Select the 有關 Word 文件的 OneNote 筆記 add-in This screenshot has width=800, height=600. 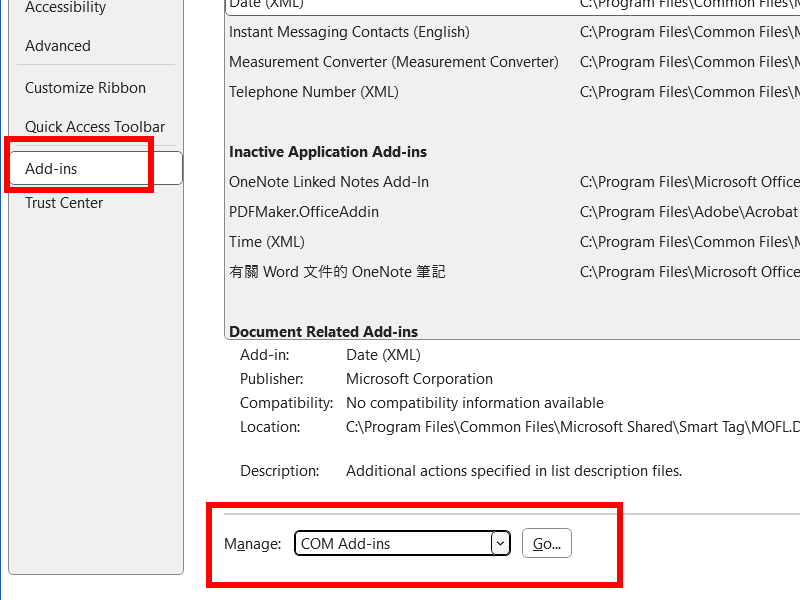pyautogui.click(x=335, y=271)
